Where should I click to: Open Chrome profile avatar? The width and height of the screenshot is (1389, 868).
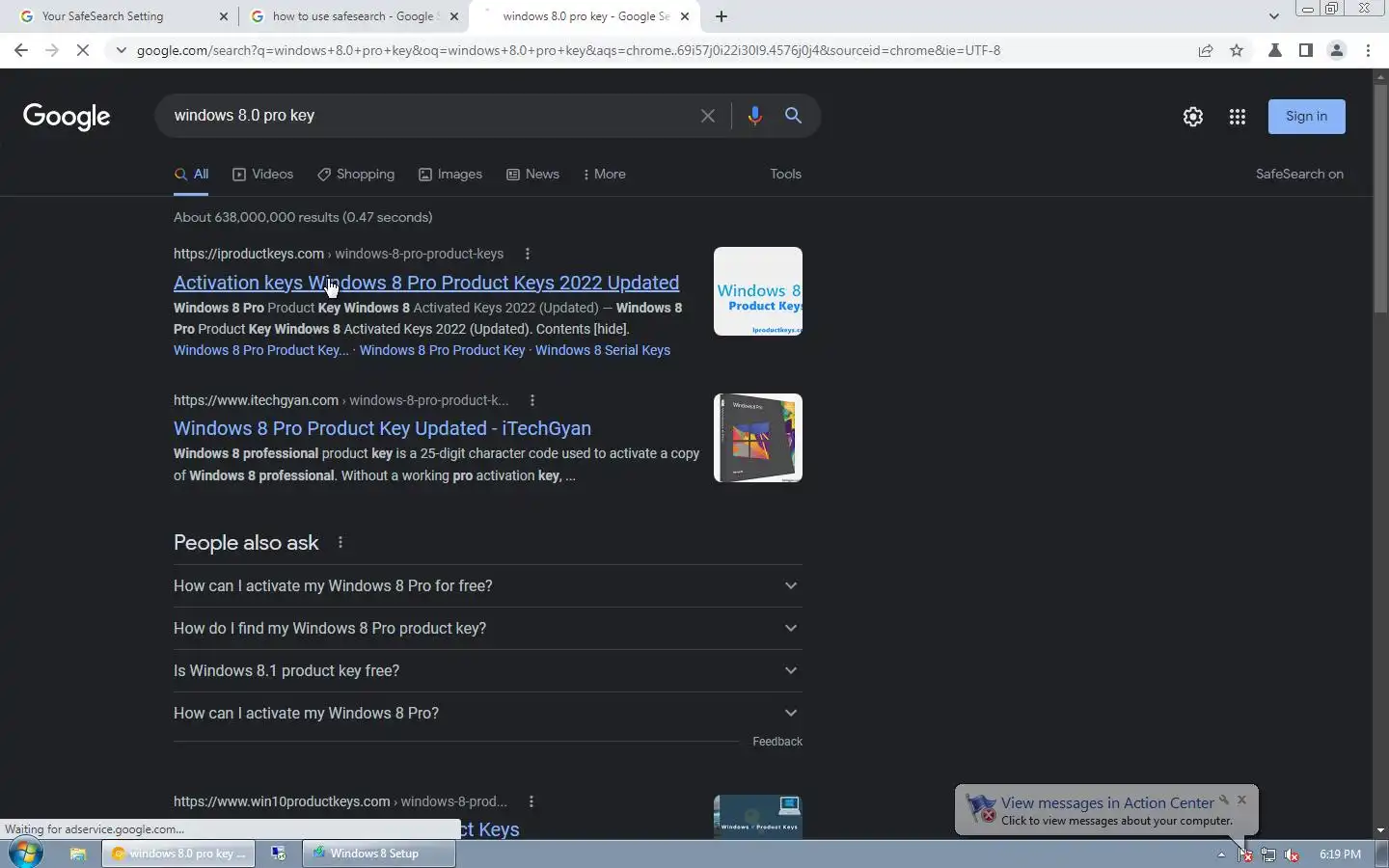tap(1337, 50)
